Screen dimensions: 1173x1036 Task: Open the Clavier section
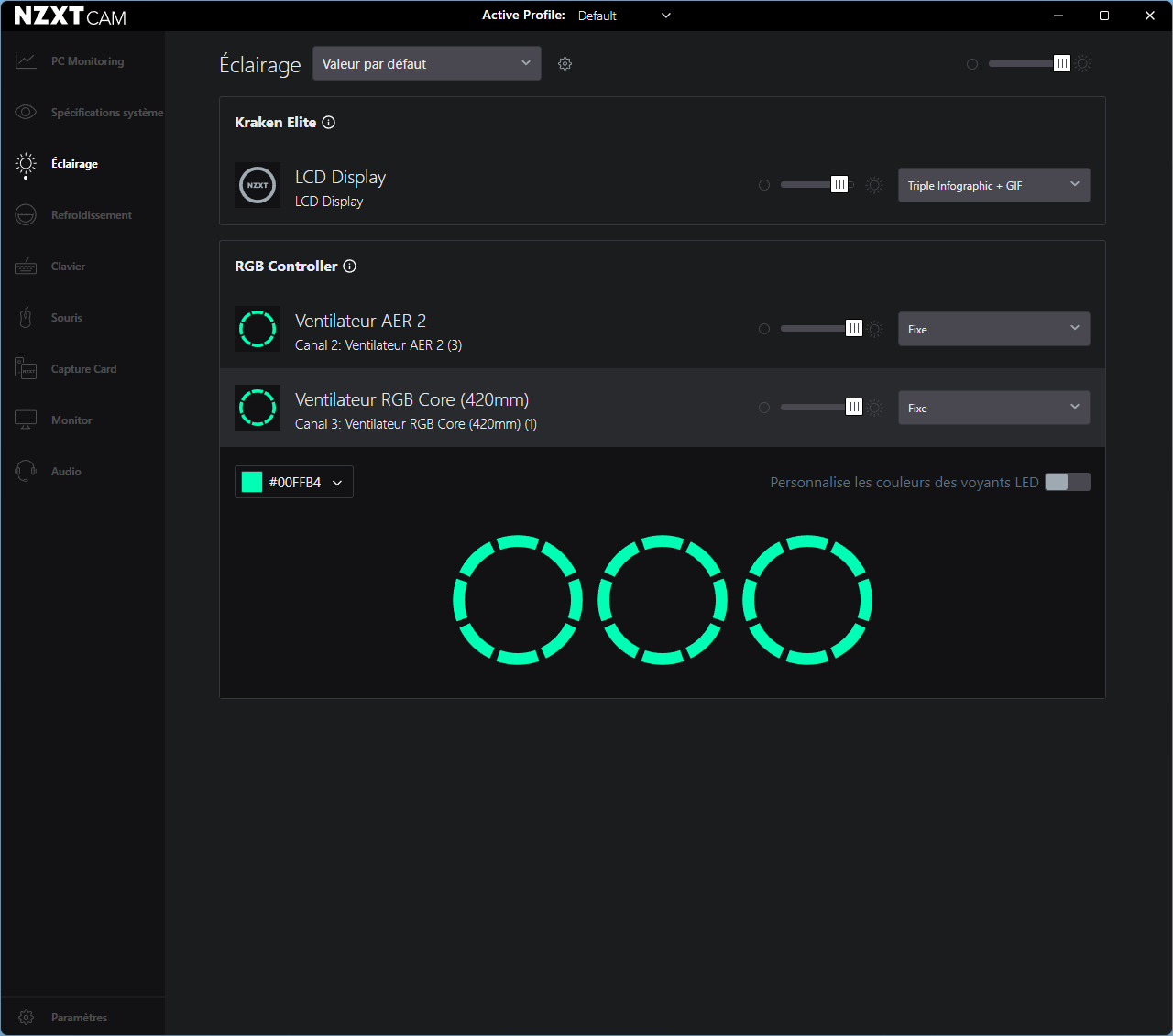click(x=83, y=267)
